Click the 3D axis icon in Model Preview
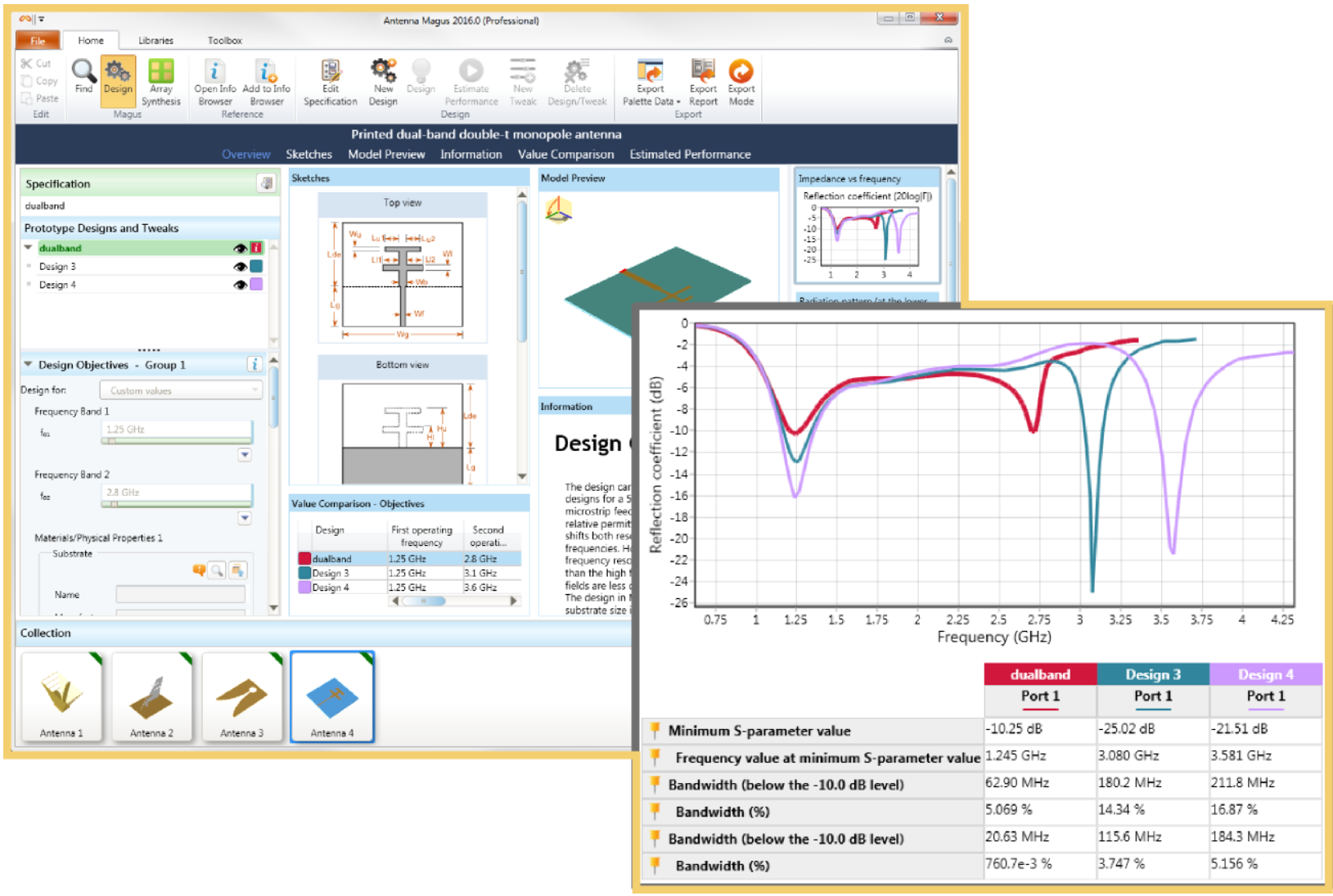The image size is (1333, 896). click(x=559, y=211)
